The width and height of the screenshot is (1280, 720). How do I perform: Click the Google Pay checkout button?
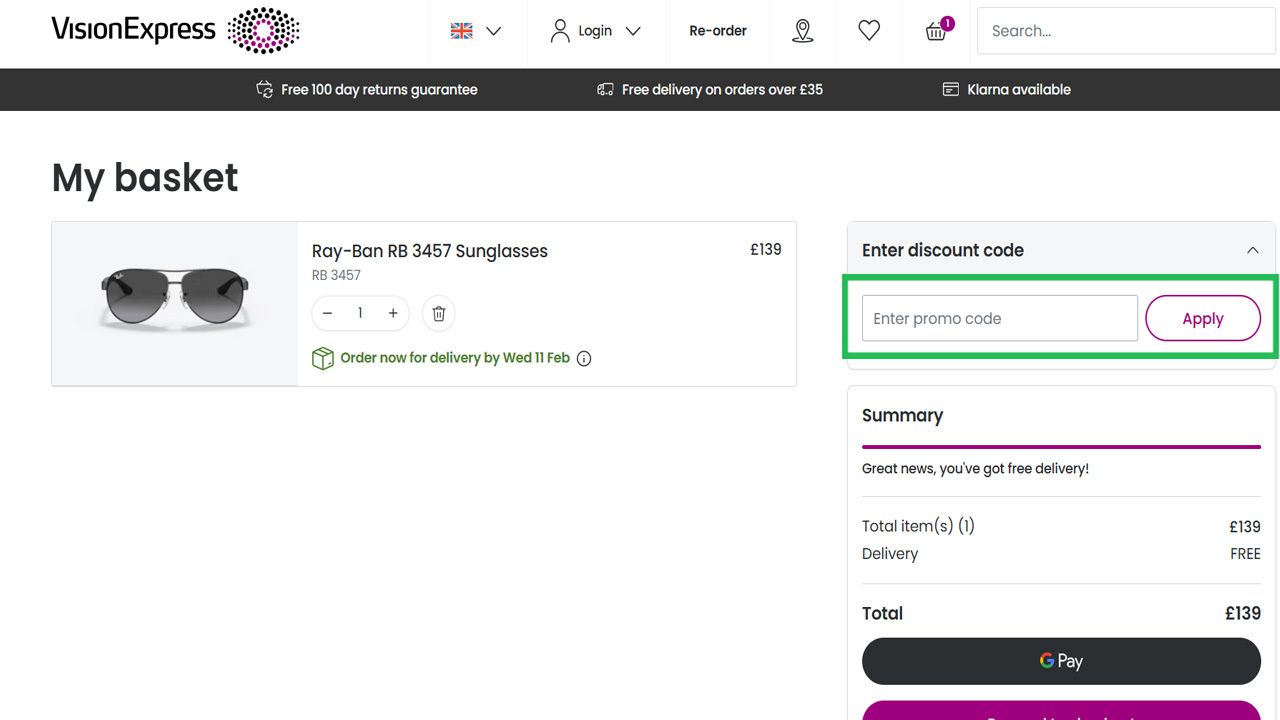click(1061, 660)
